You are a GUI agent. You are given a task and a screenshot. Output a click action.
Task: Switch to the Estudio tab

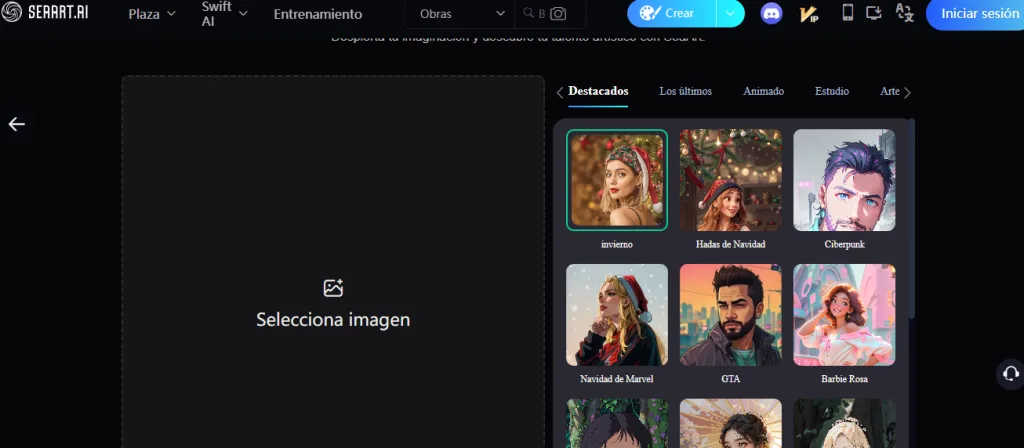coord(832,91)
